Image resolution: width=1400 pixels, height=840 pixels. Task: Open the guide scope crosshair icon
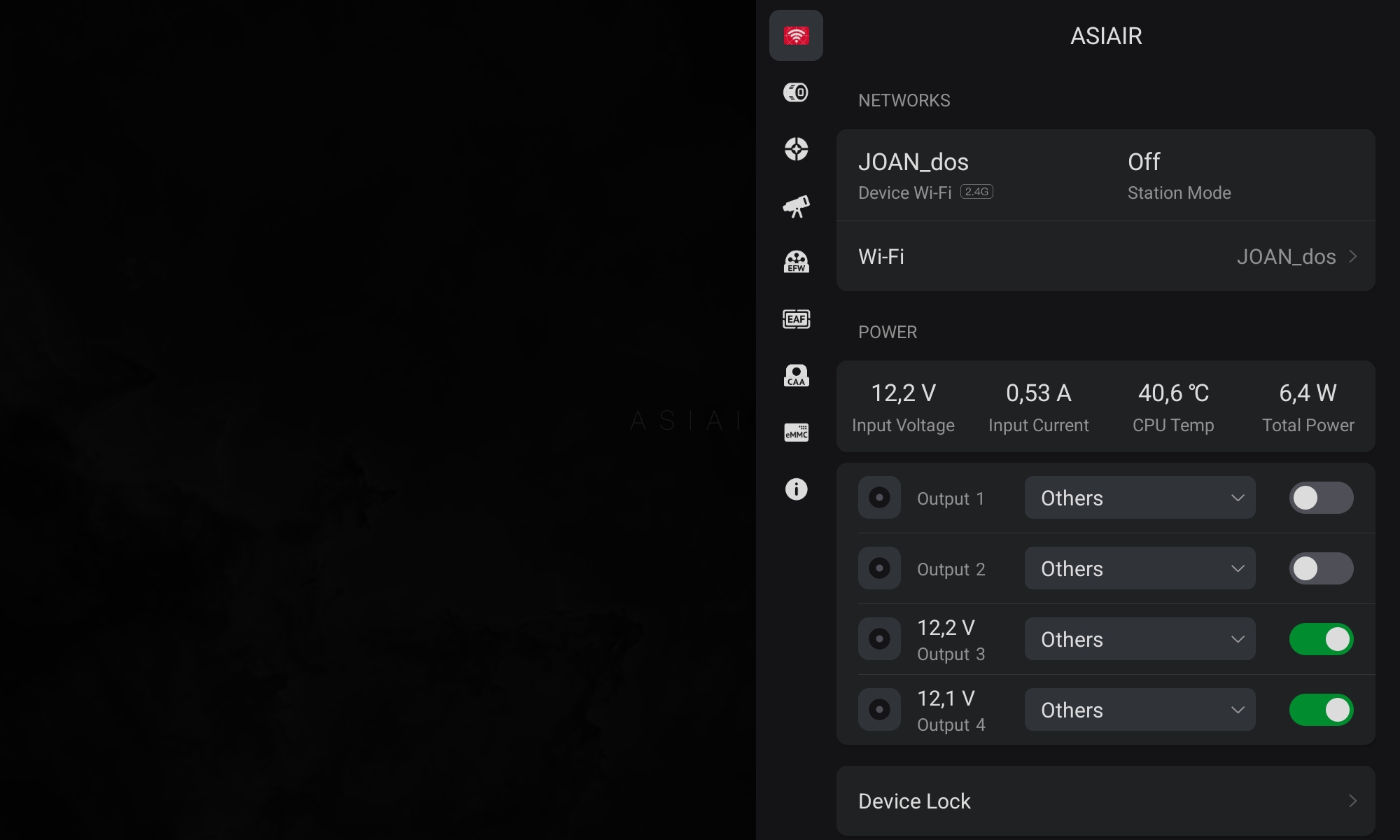796,149
